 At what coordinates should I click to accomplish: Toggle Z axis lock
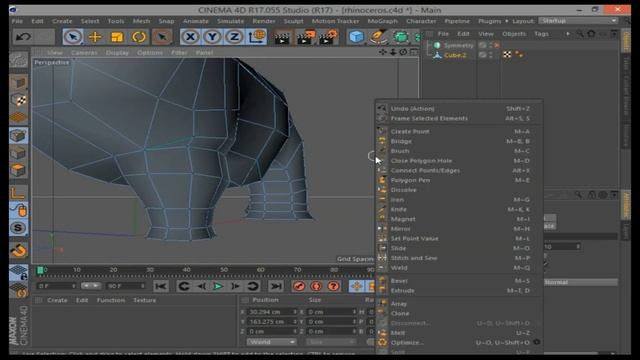[234, 37]
